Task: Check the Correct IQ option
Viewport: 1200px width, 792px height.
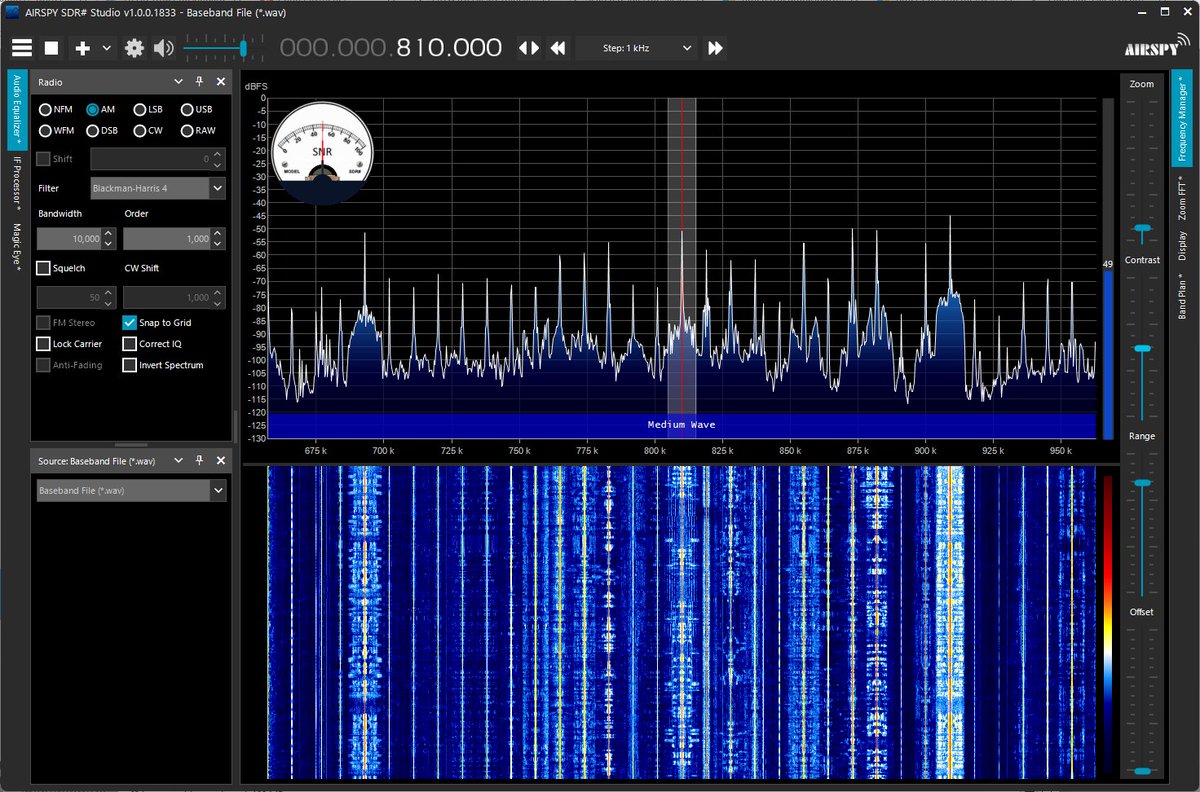Action: pos(130,343)
